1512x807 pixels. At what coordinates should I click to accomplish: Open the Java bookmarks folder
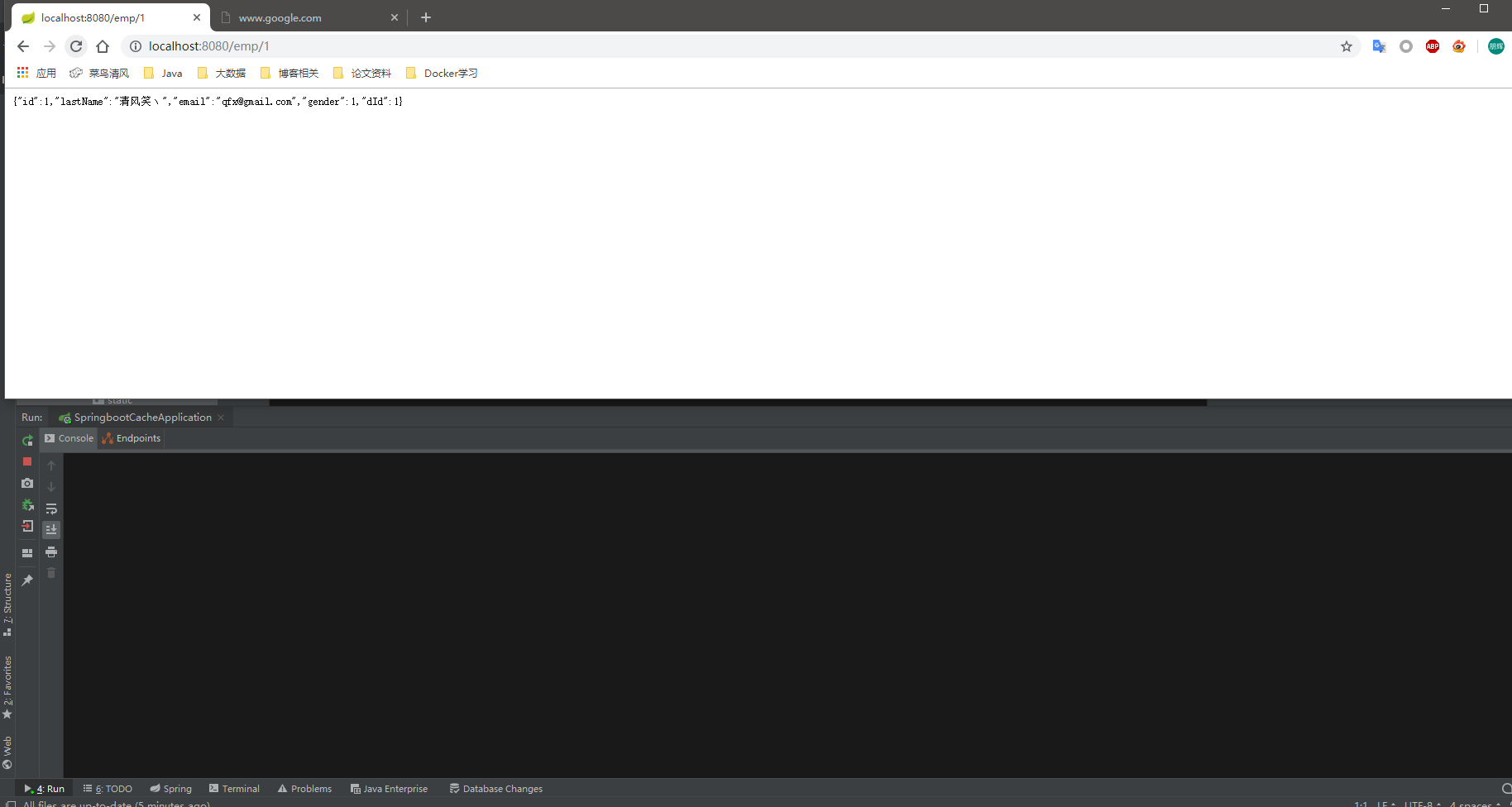[x=163, y=73]
